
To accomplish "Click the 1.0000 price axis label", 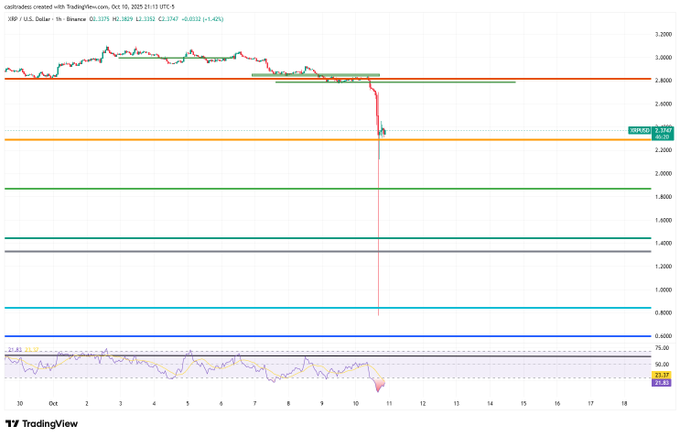I will (x=662, y=290).
